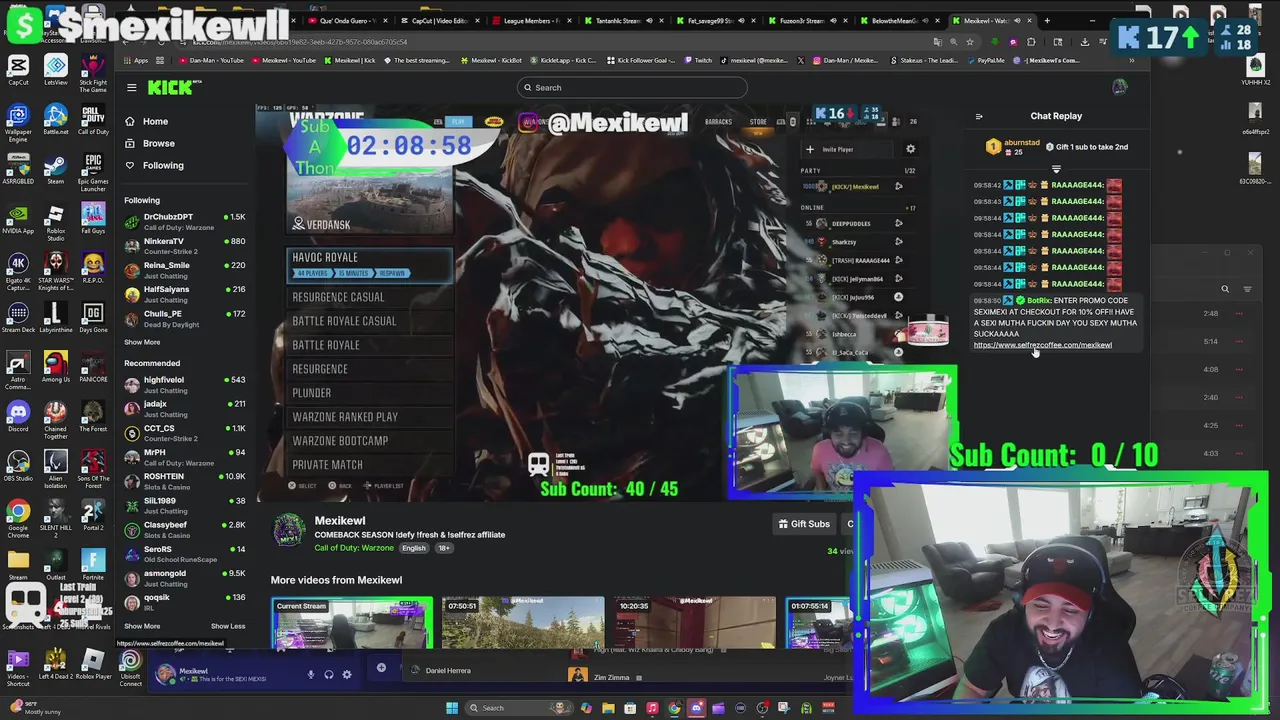The width and height of the screenshot is (1280, 720).
Task: Open the Current Stream video thumbnail
Action: tap(352, 623)
